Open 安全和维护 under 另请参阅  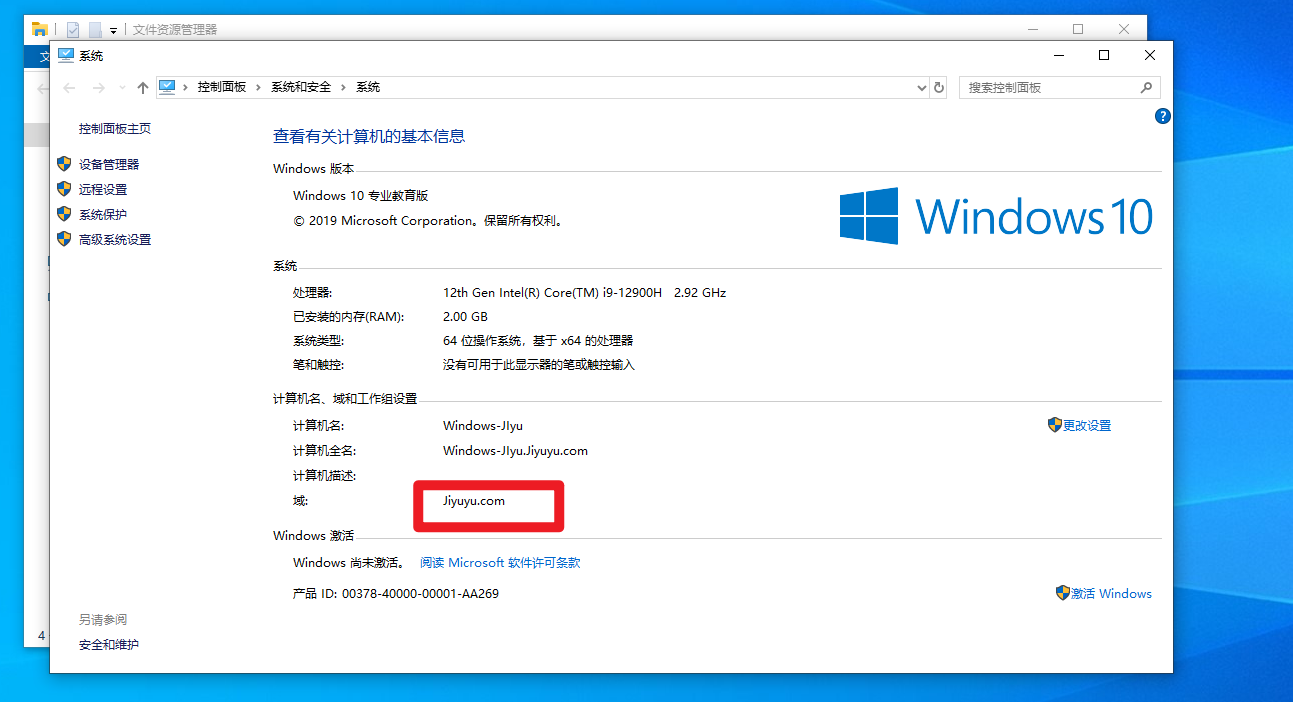click(109, 645)
